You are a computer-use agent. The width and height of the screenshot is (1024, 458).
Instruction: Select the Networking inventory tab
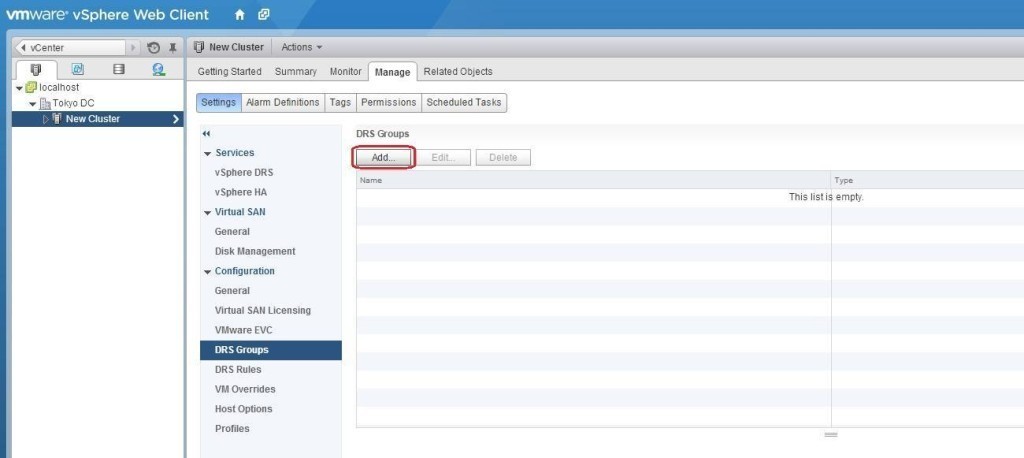[159, 69]
